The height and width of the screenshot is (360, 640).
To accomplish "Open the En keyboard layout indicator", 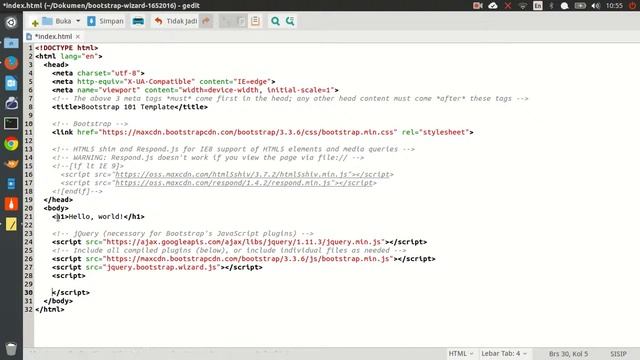I will [x=538, y=6].
